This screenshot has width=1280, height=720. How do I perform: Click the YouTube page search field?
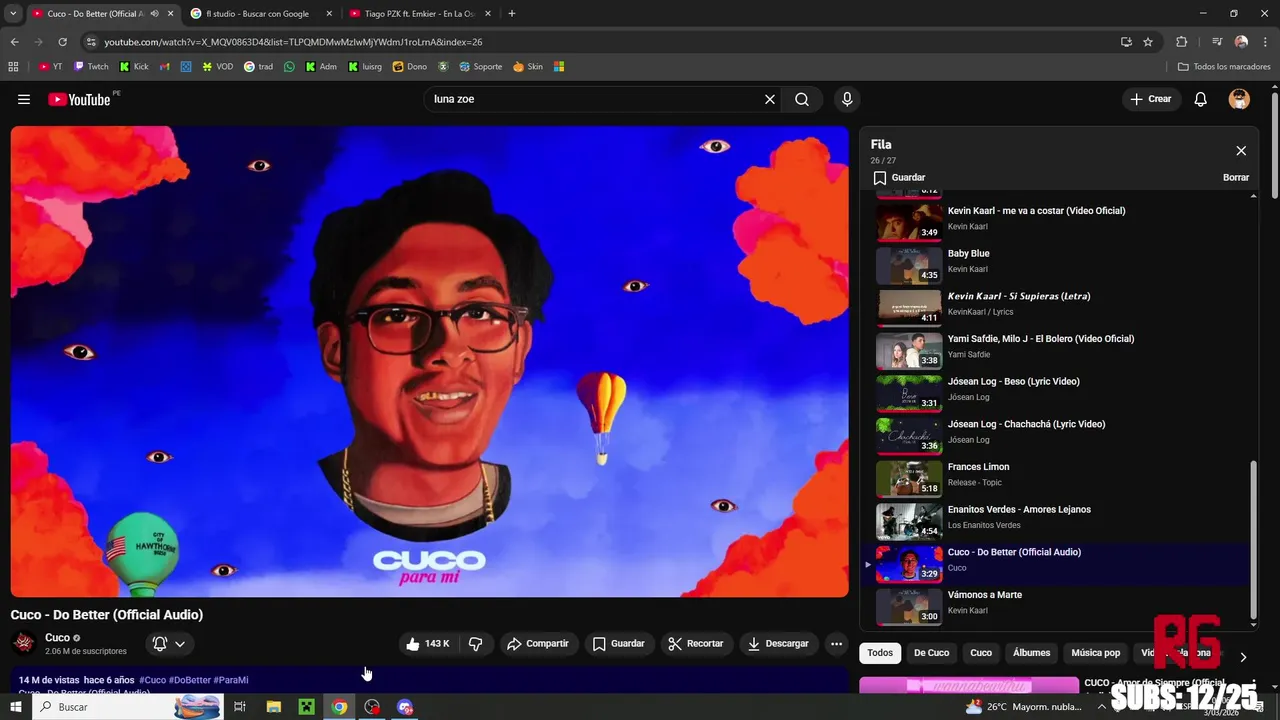[595, 99]
